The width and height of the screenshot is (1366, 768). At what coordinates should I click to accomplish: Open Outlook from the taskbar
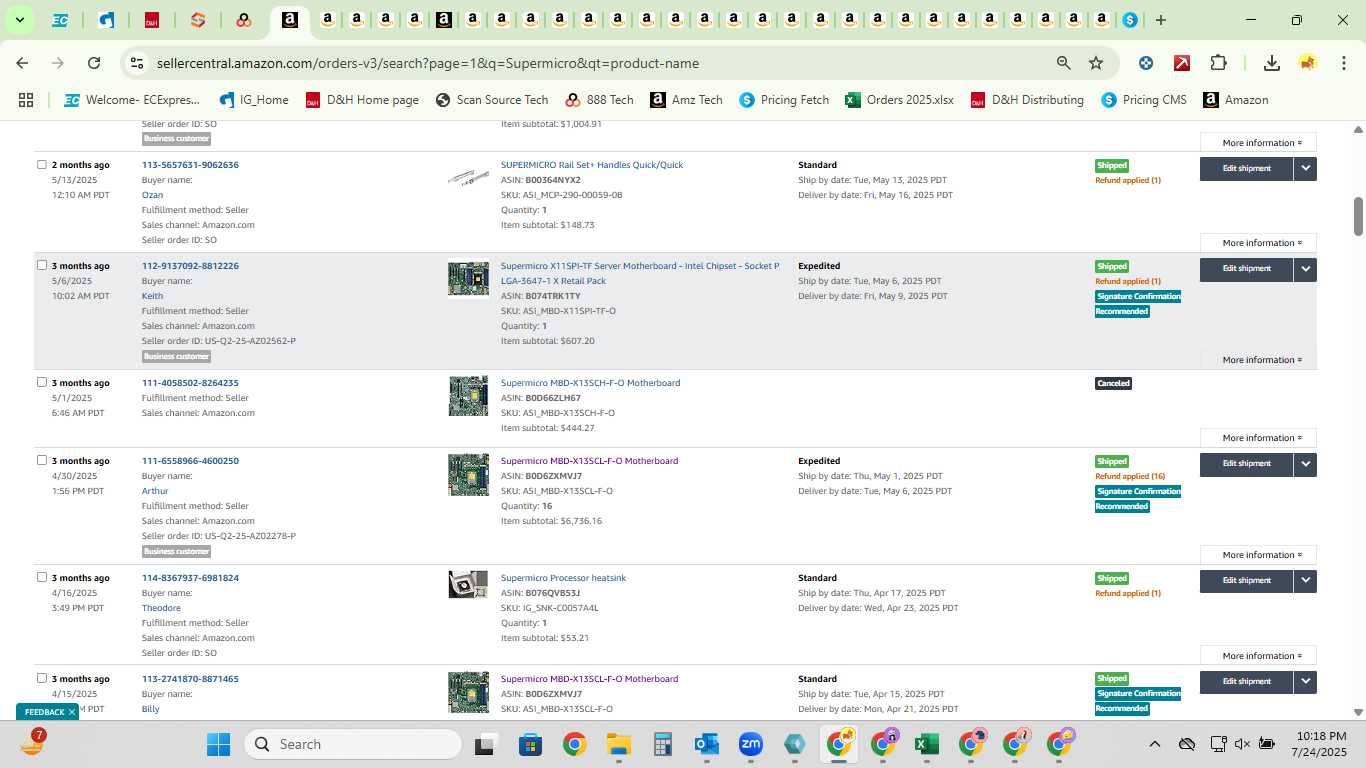(707, 744)
